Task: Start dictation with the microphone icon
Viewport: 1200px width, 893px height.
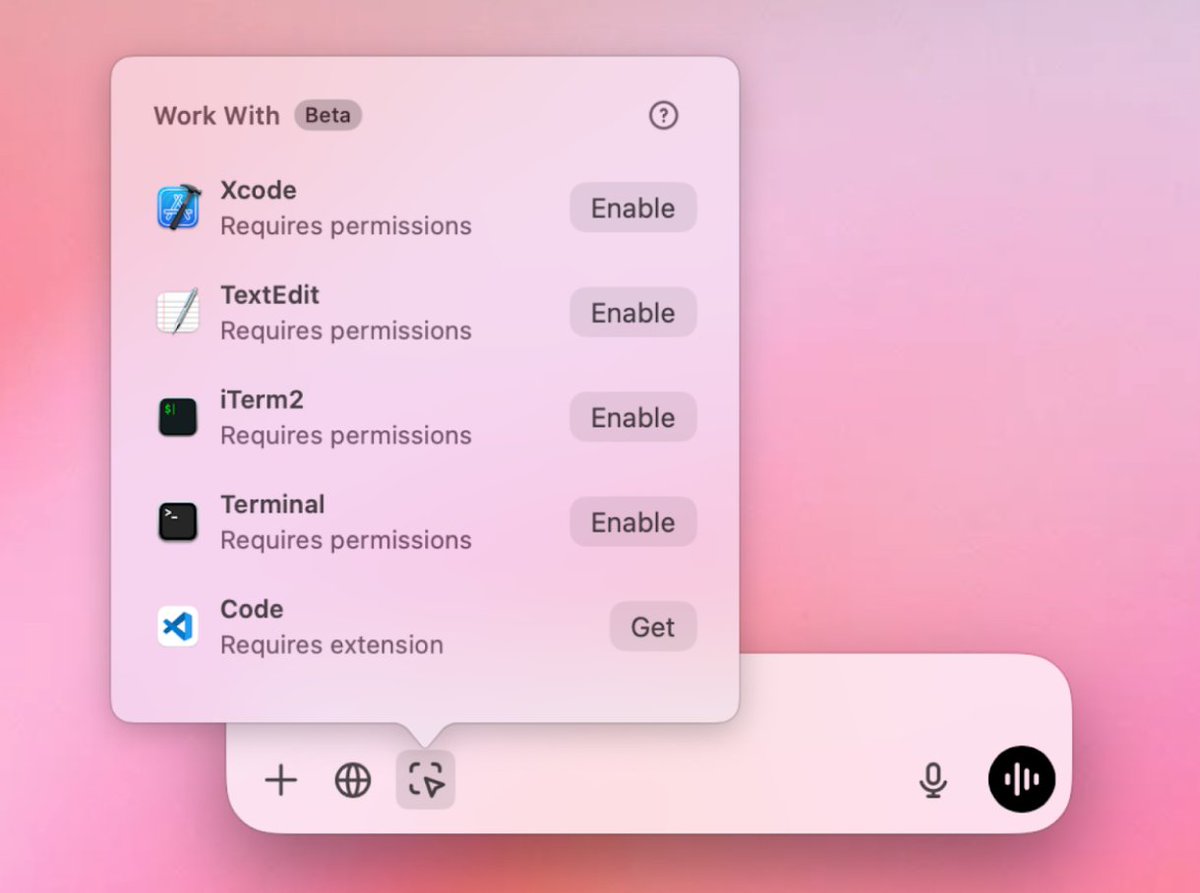Action: pyautogui.click(x=933, y=780)
